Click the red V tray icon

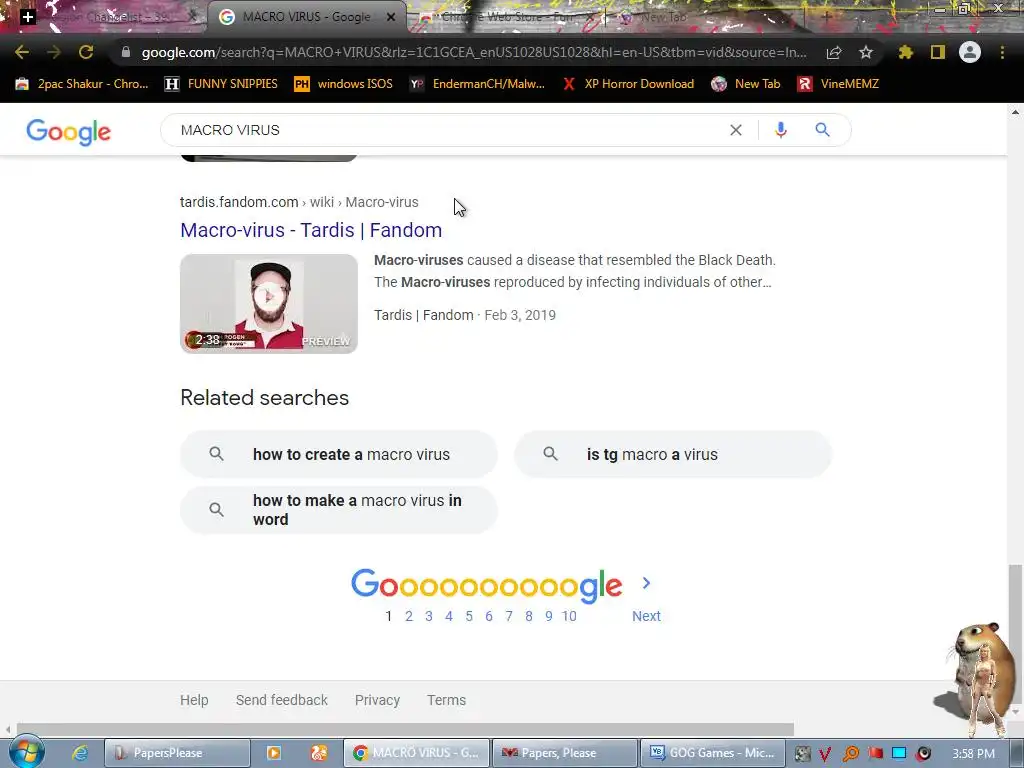[825, 754]
